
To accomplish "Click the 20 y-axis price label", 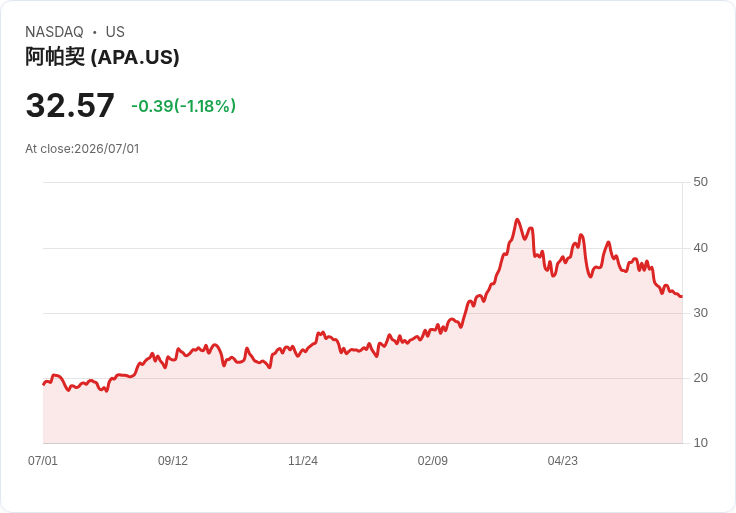I will tap(700, 378).
